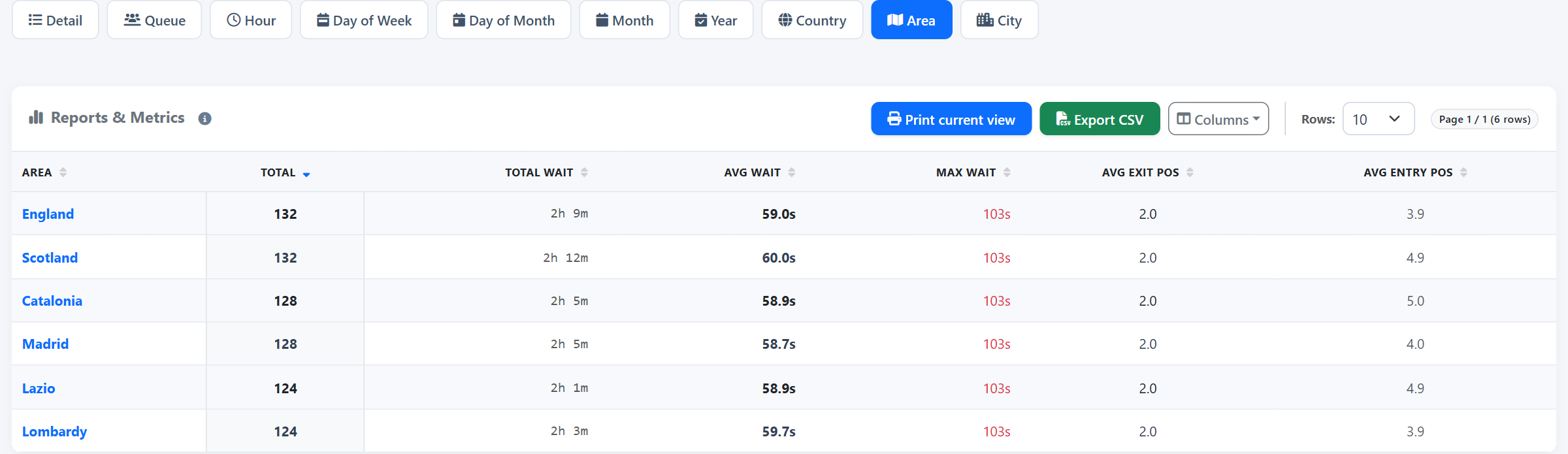Open the Lombardy area link
Viewport: 1568px width, 454px height.
tap(54, 431)
